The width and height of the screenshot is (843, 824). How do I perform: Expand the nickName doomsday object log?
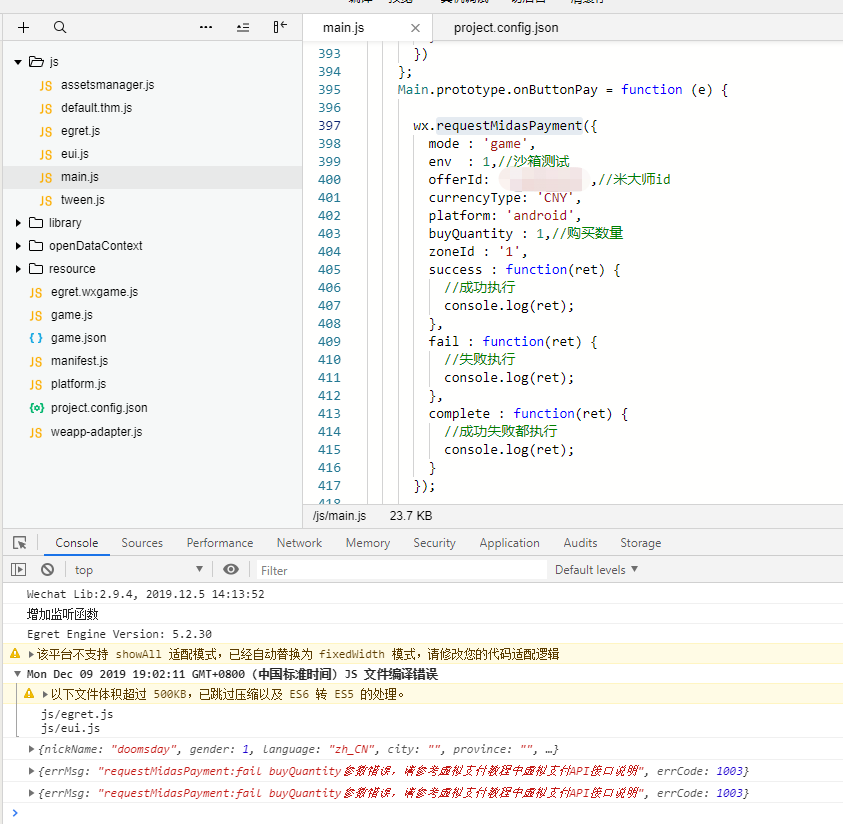(x=32, y=749)
